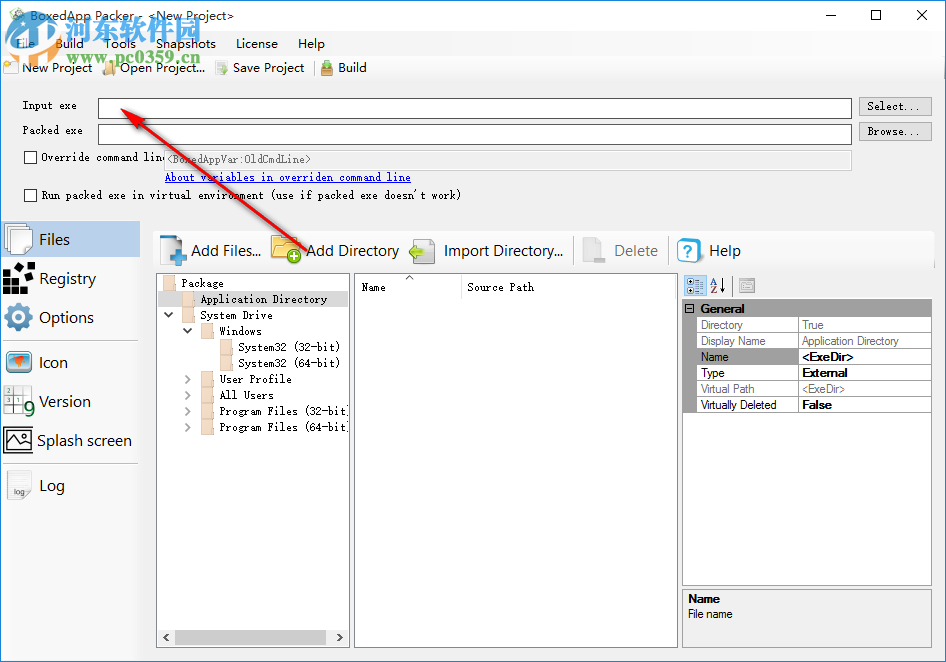This screenshot has width=946, height=662.
Task: Open the Icon section picture icon
Action: (19, 362)
